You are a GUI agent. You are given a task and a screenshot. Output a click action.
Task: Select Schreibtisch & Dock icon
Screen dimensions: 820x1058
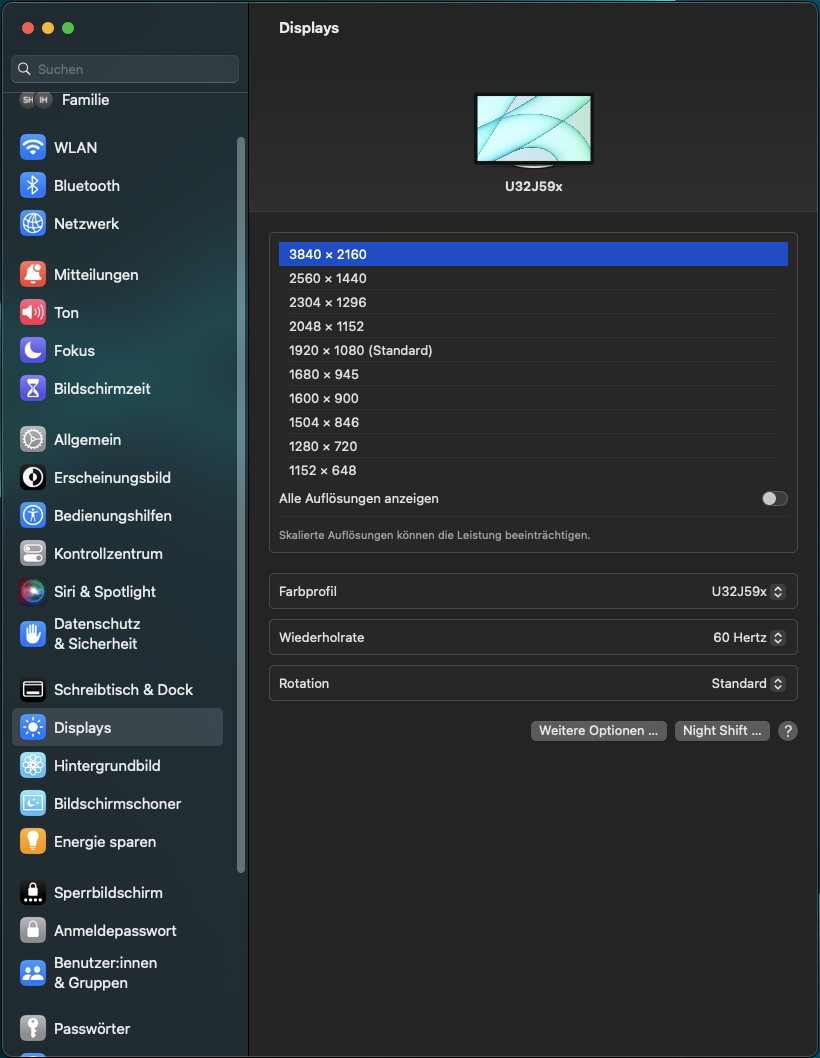(x=32, y=690)
